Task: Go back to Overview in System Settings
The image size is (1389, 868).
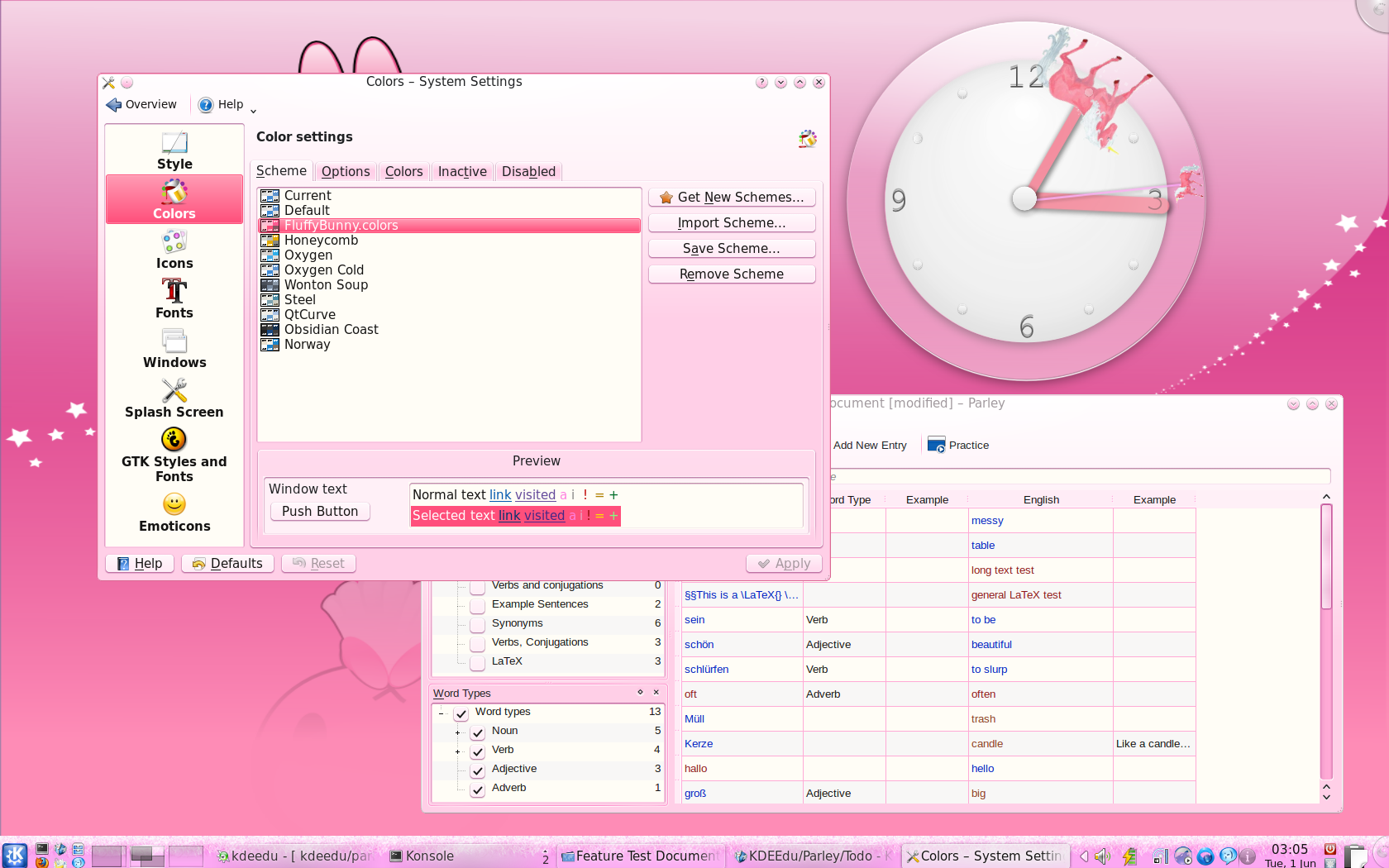Action: (141, 105)
